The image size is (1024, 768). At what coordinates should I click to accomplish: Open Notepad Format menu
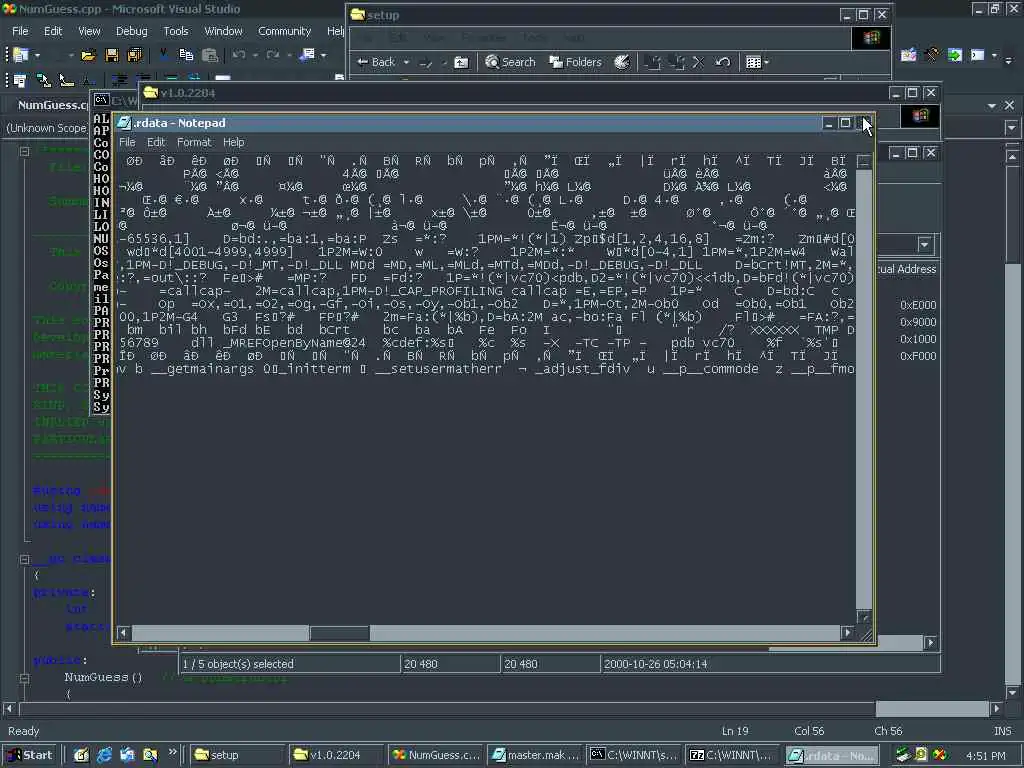tap(194, 142)
